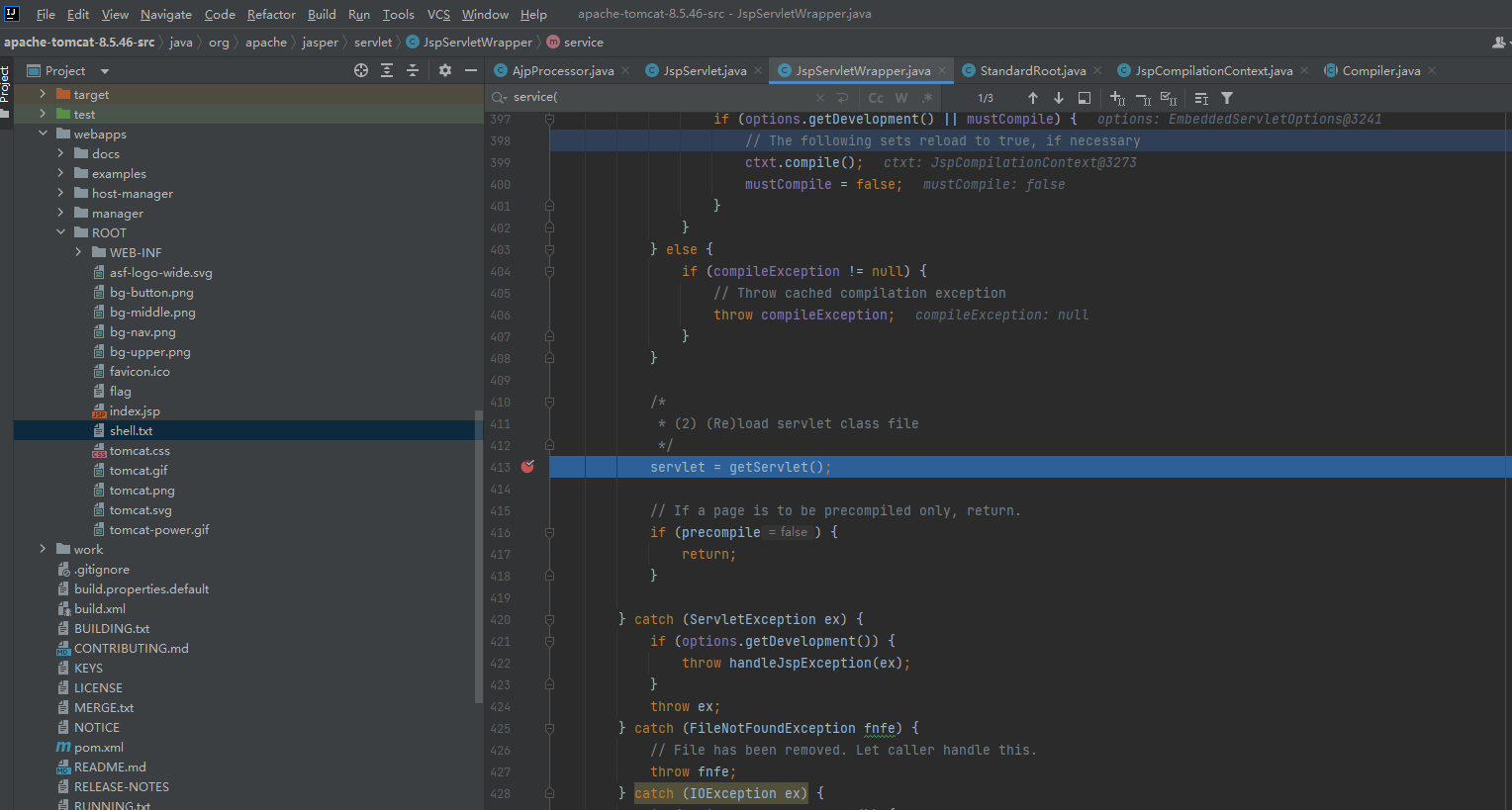Switch to StandardRoot.java tab
The image size is (1512, 810).
pos(1033,70)
